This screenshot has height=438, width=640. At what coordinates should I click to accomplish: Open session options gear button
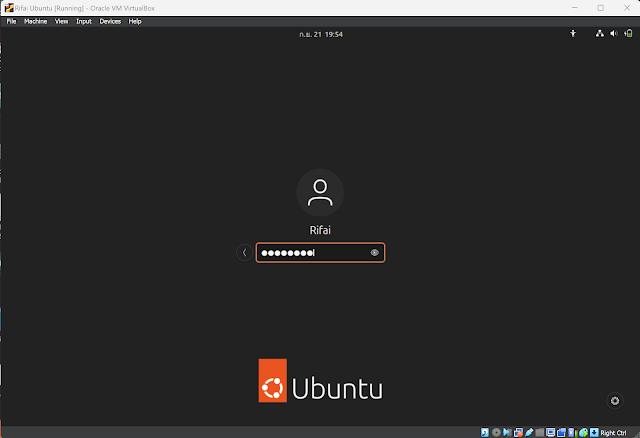615,401
